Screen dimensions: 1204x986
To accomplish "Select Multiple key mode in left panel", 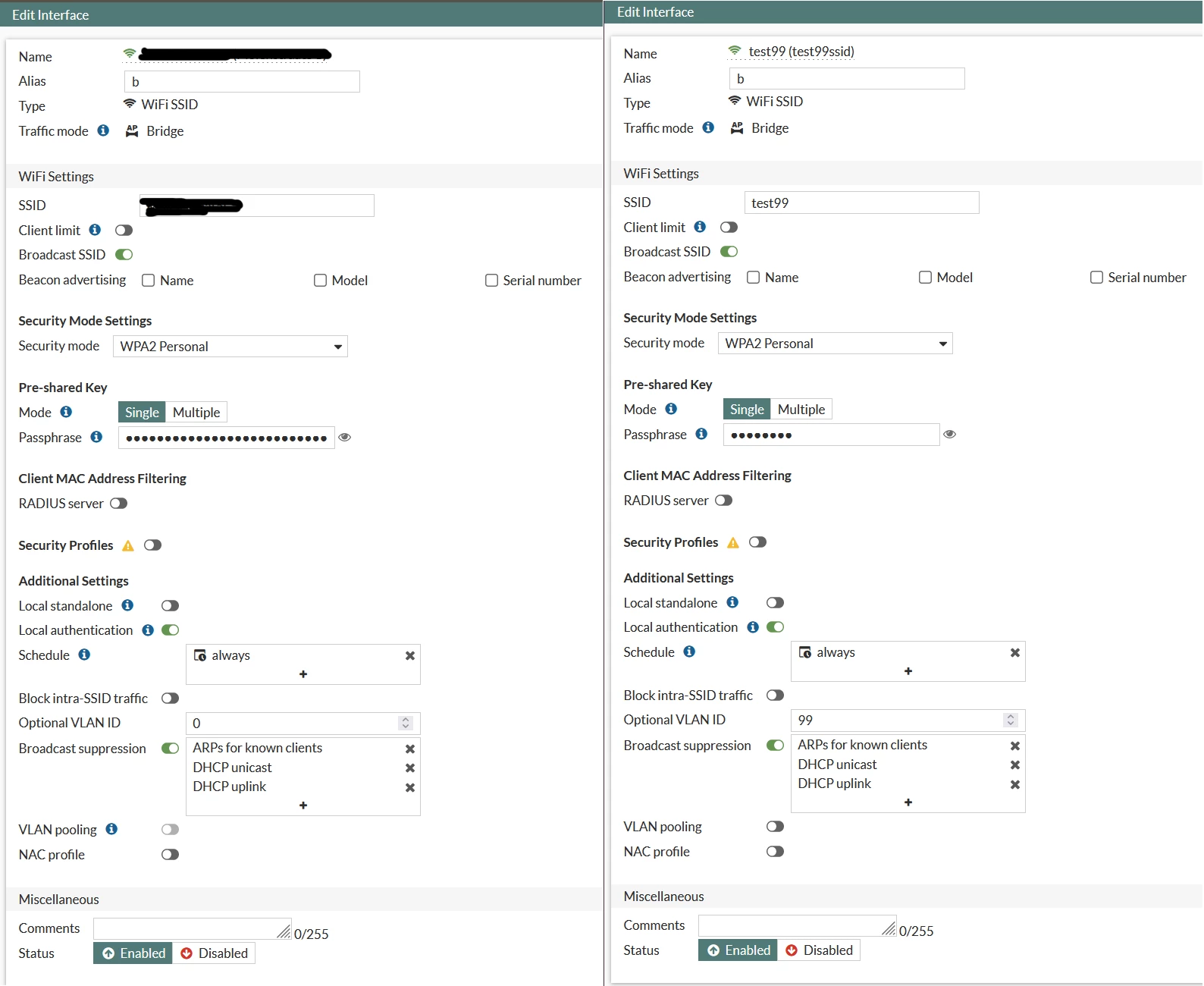I will pyautogui.click(x=196, y=412).
